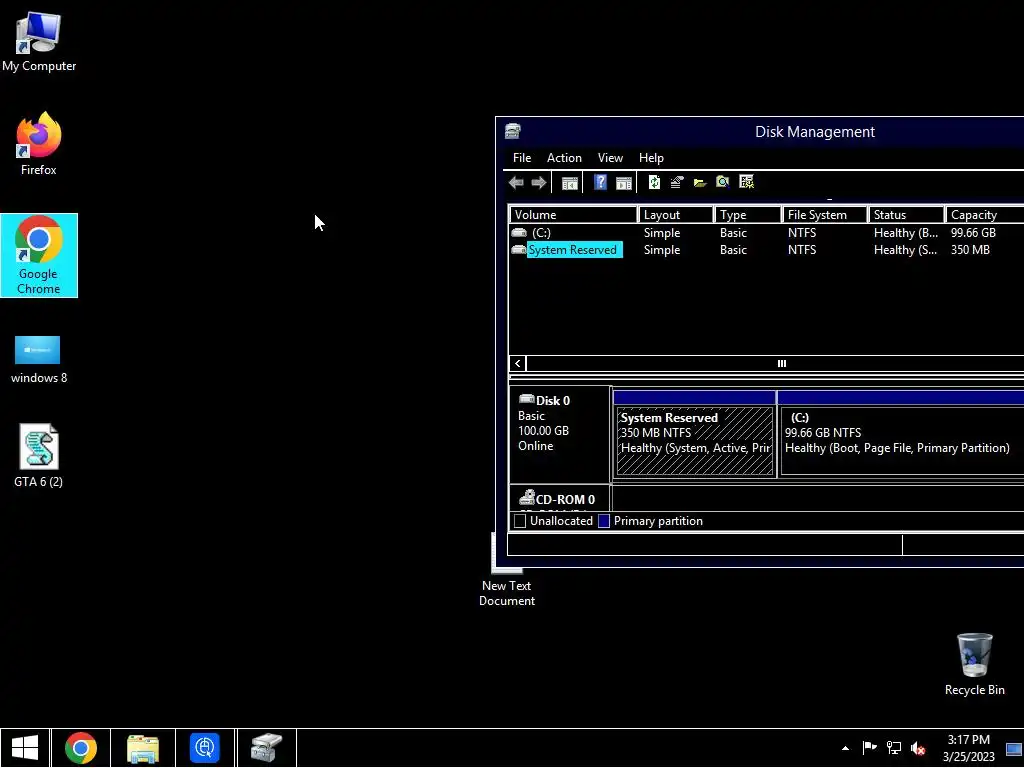Open the Action menu
This screenshot has height=768, width=1024.
click(564, 158)
